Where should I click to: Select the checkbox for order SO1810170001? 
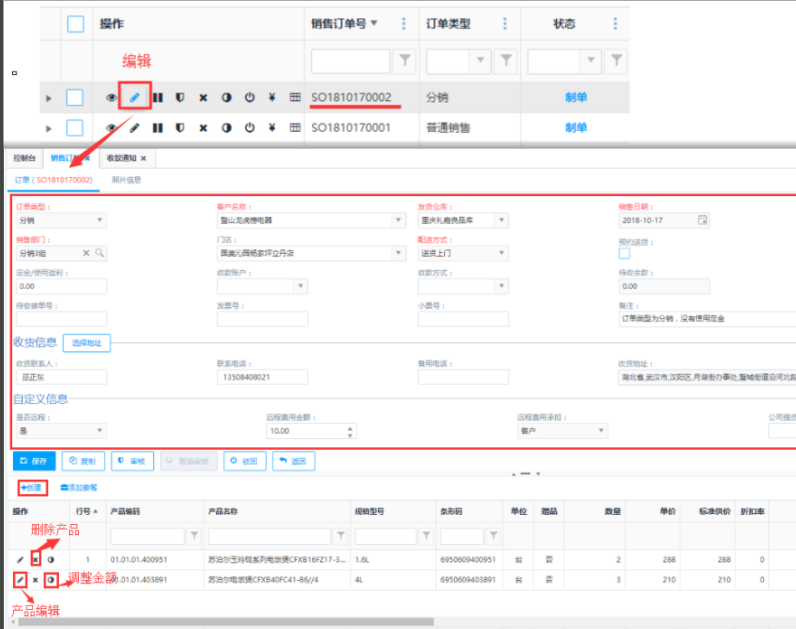75,128
